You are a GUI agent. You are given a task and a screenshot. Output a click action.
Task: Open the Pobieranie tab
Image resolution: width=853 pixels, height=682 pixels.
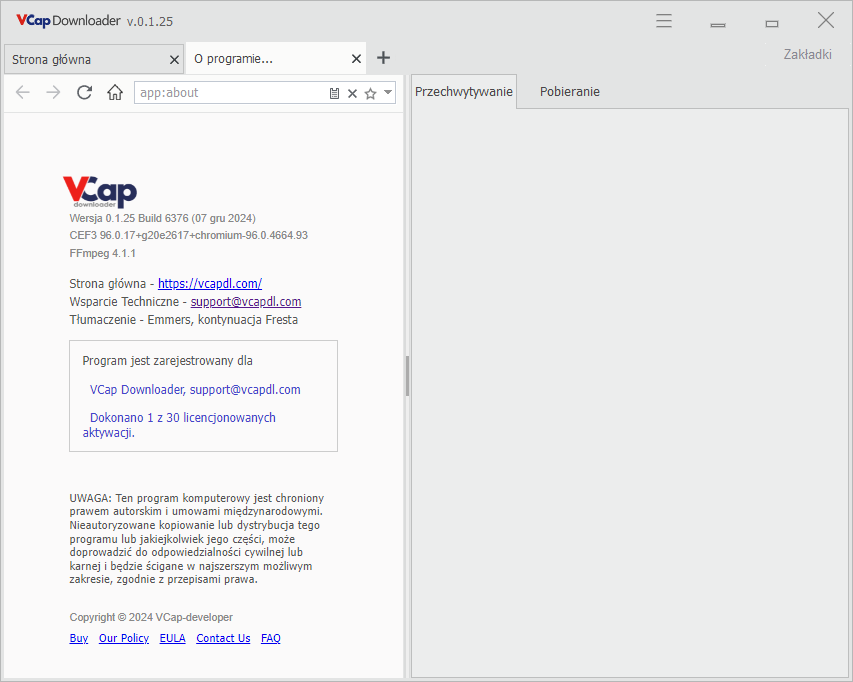click(570, 91)
